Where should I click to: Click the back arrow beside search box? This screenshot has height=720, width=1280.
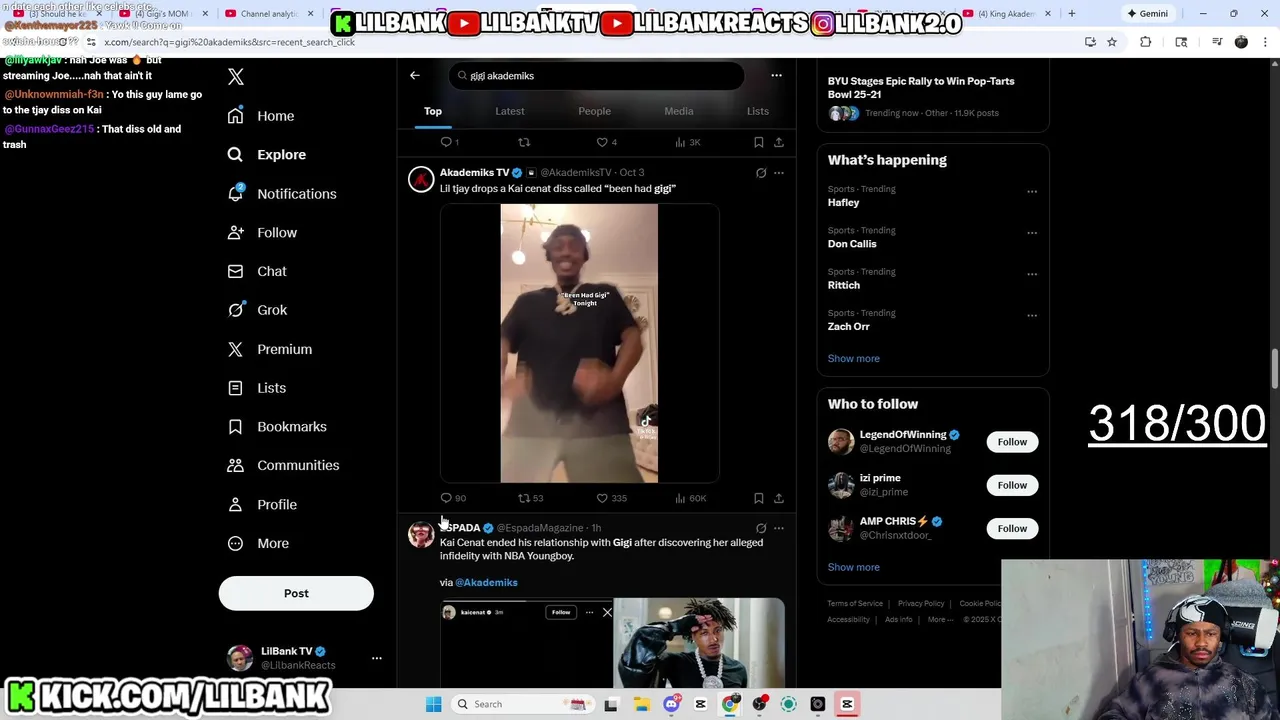point(415,76)
